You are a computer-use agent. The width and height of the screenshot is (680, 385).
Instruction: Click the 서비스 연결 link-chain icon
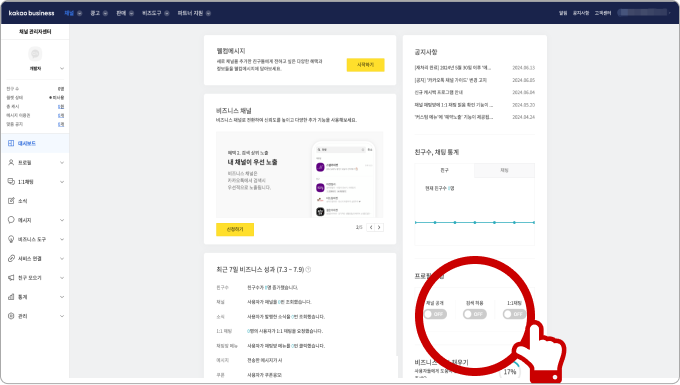pos(11,258)
